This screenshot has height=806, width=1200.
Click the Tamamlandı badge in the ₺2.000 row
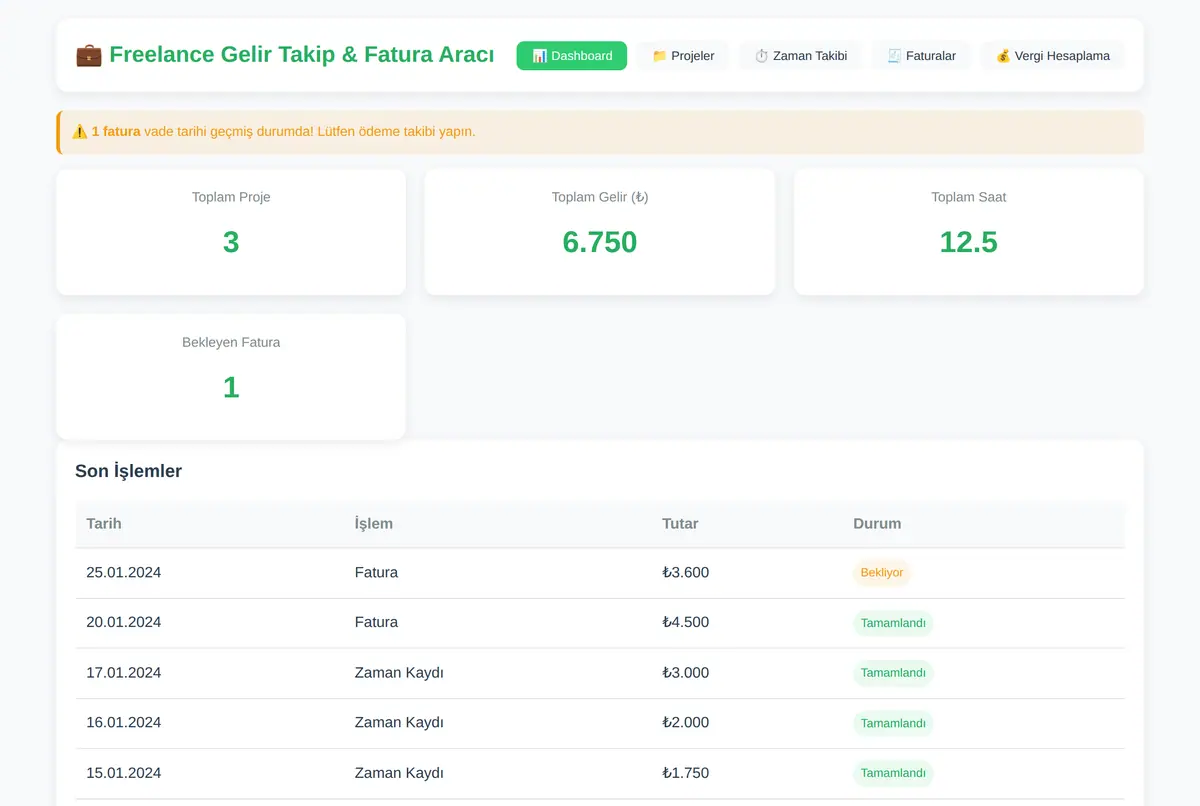(x=893, y=723)
